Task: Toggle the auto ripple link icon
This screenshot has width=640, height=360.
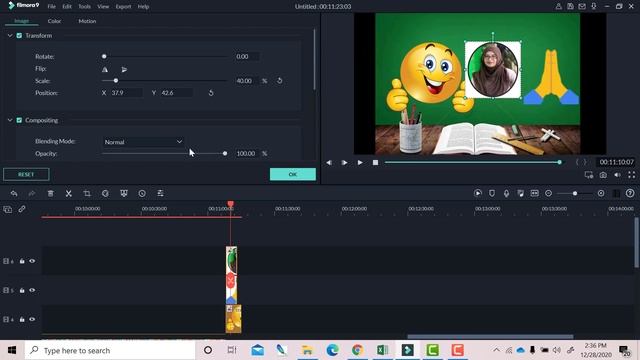Action: tap(22, 209)
